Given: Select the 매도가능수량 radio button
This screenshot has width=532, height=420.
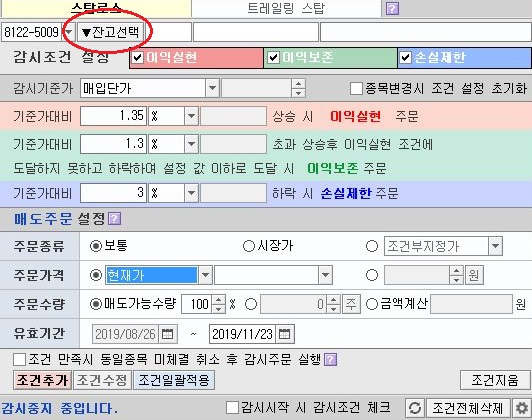Looking at the screenshot, I should (96, 304).
